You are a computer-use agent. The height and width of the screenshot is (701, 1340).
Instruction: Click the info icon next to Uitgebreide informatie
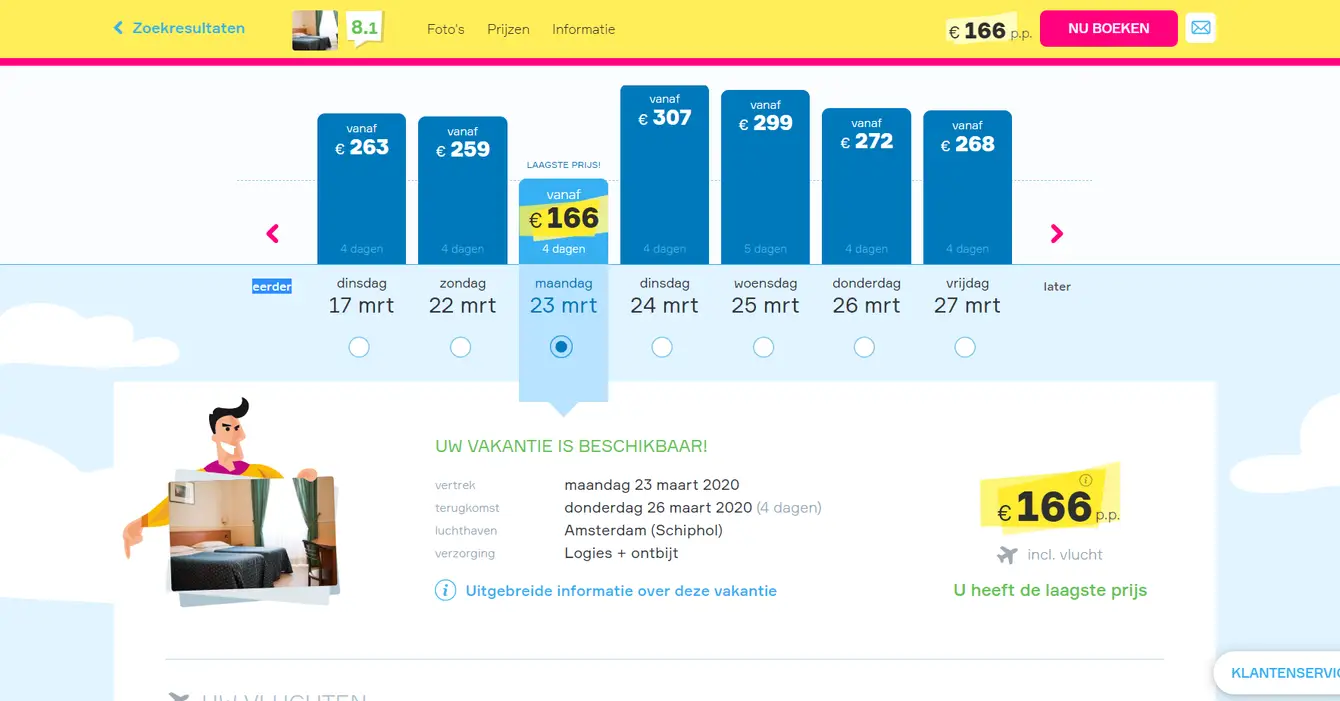click(445, 591)
